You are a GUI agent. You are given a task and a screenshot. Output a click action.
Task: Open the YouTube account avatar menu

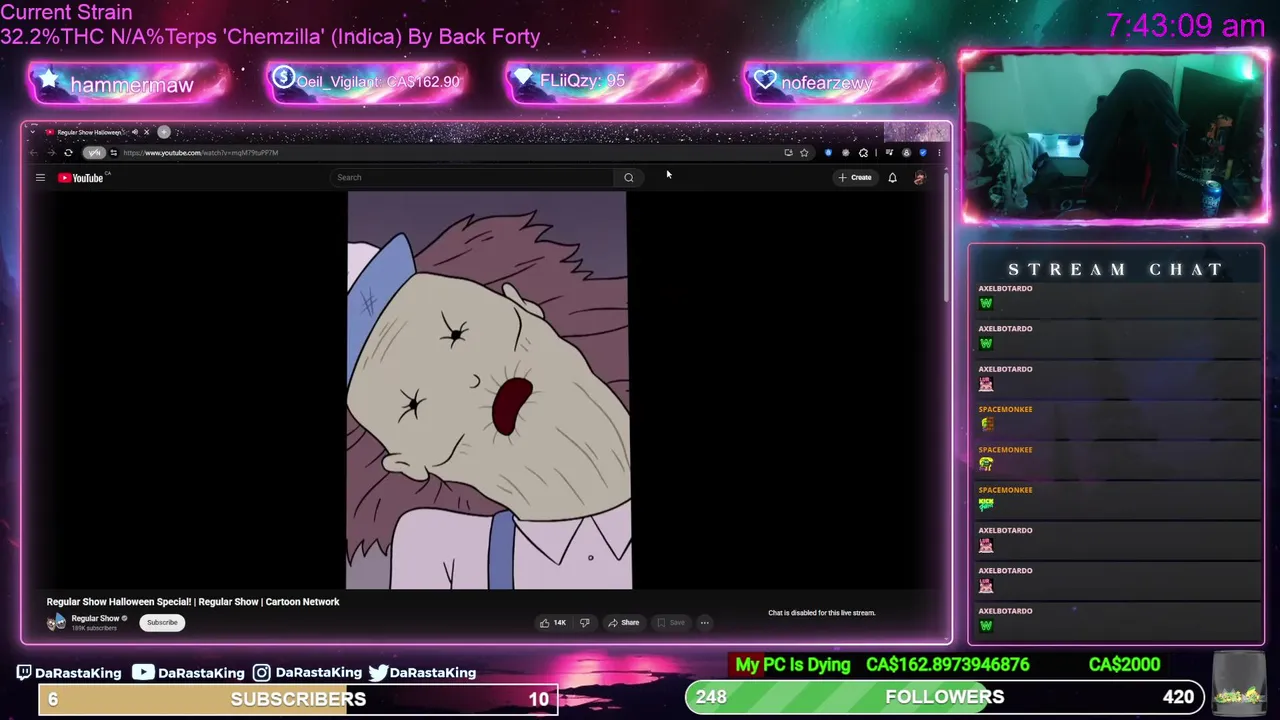pyautogui.click(x=920, y=177)
